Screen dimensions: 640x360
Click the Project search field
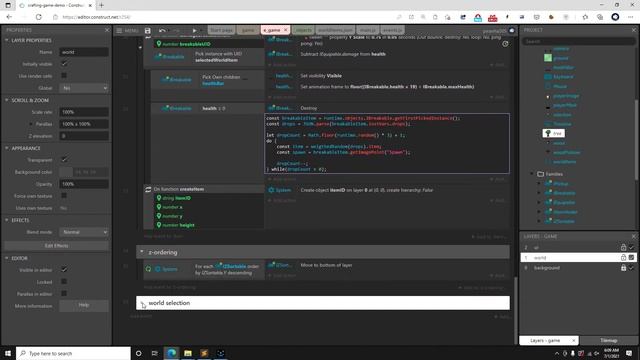(x=578, y=41)
